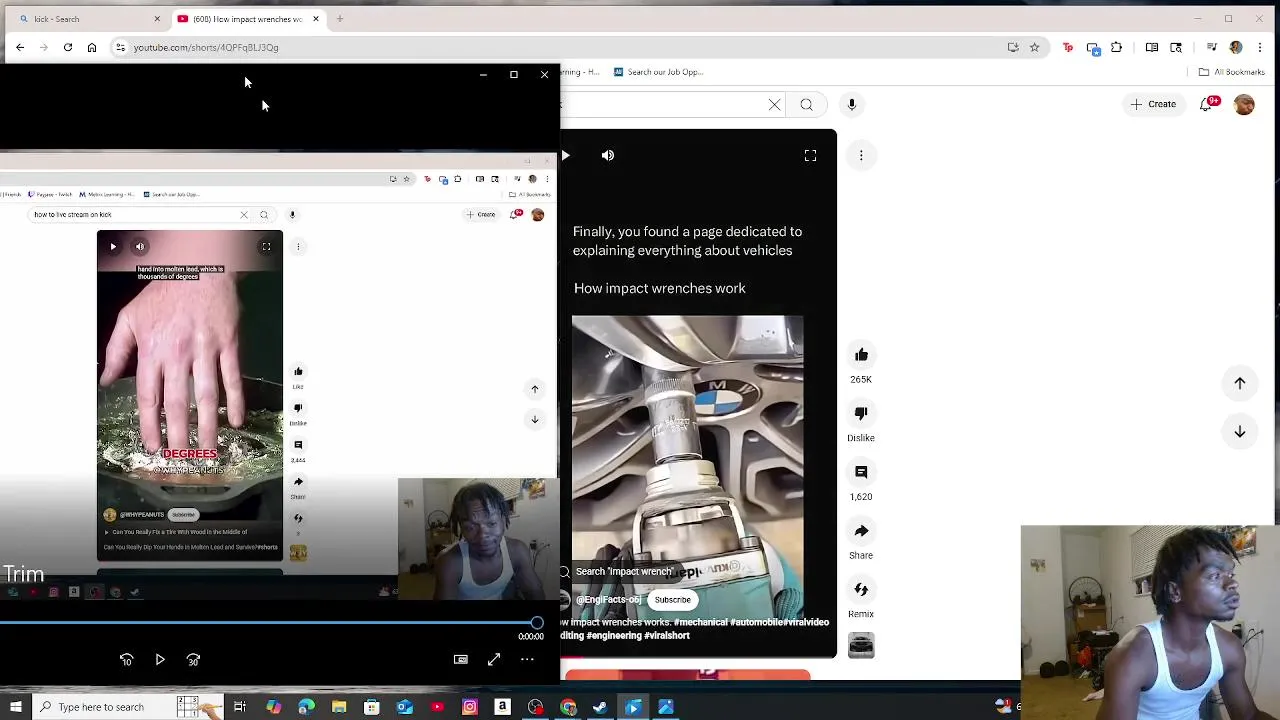Click the install app icon in the address bar

(x=1013, y=47)
